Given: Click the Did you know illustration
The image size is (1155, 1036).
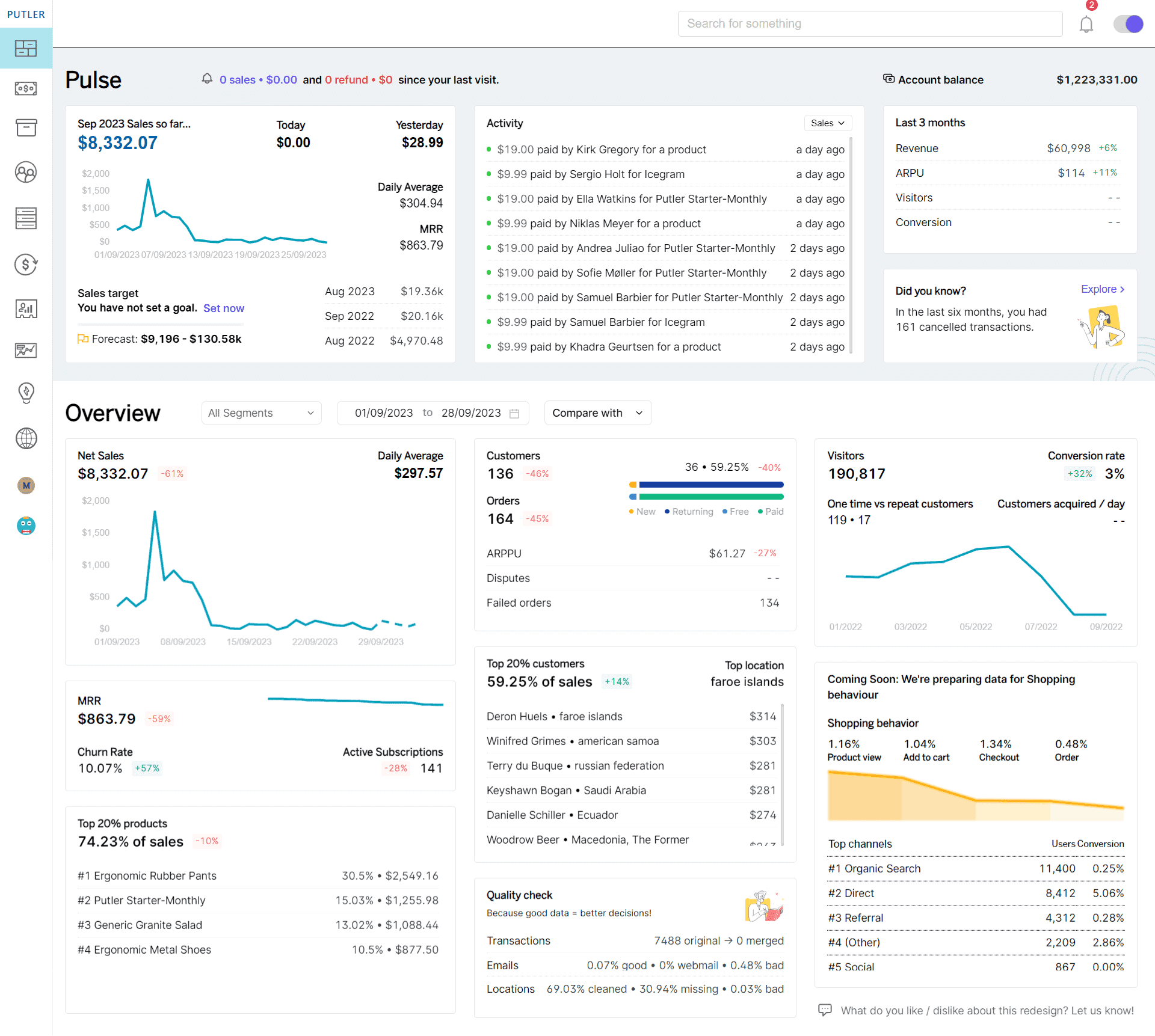Looking at the screenshot, I should (1102, 326).
